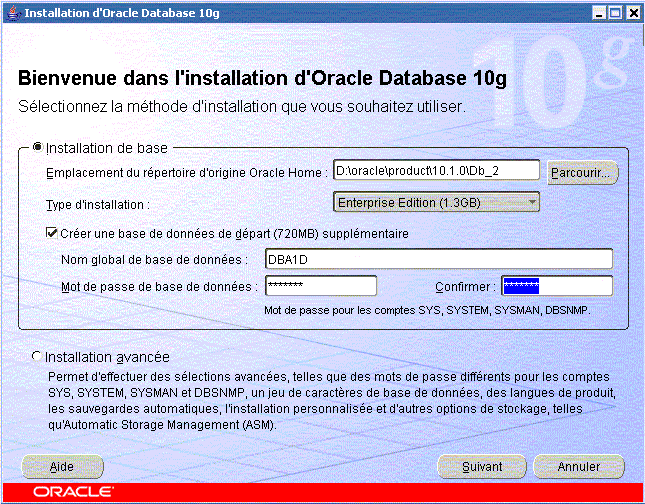
Task: Open the Type d'installation dropdown
Action: (x=436, y=203)
